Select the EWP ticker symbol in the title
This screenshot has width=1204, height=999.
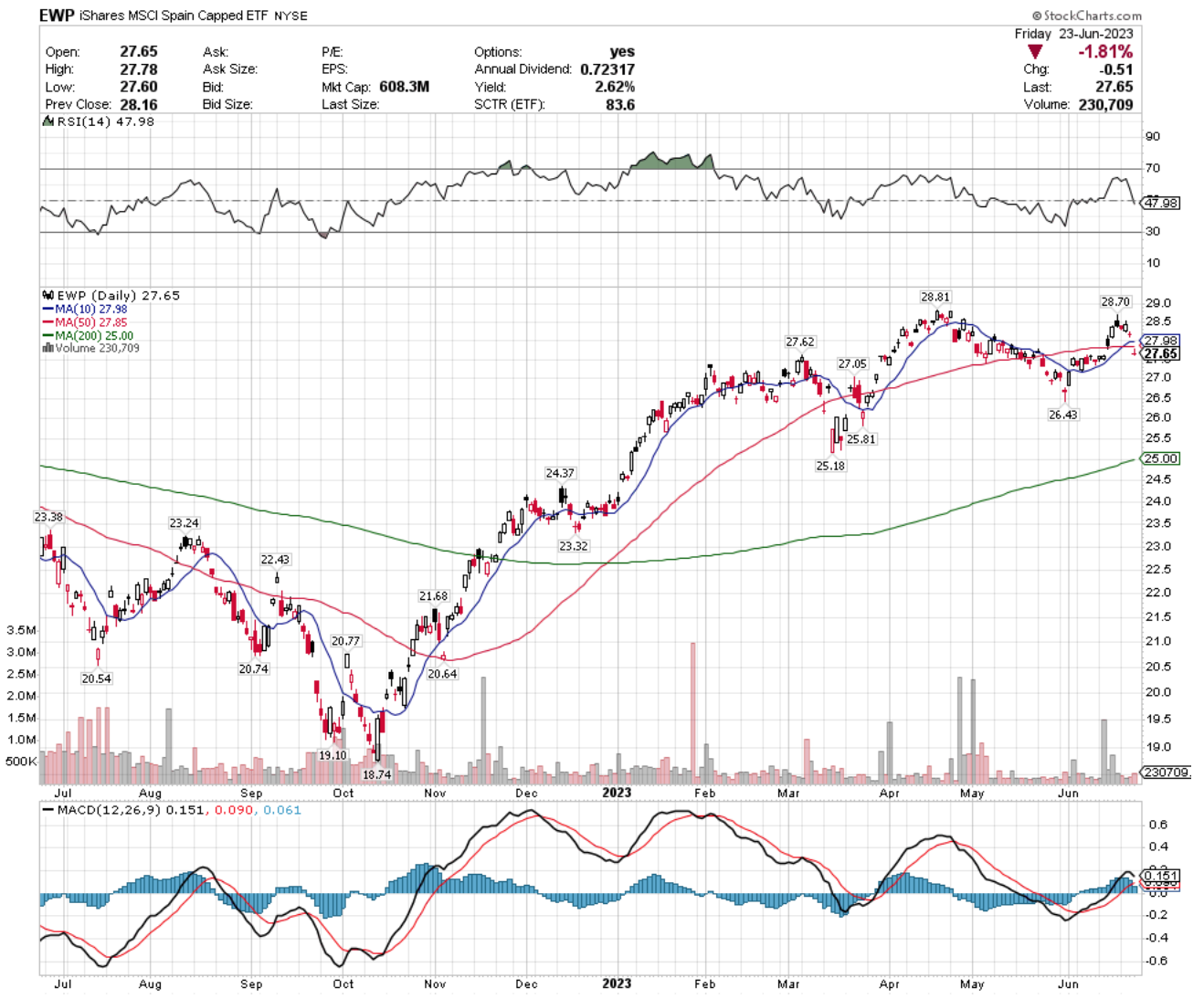coord(56,16)
